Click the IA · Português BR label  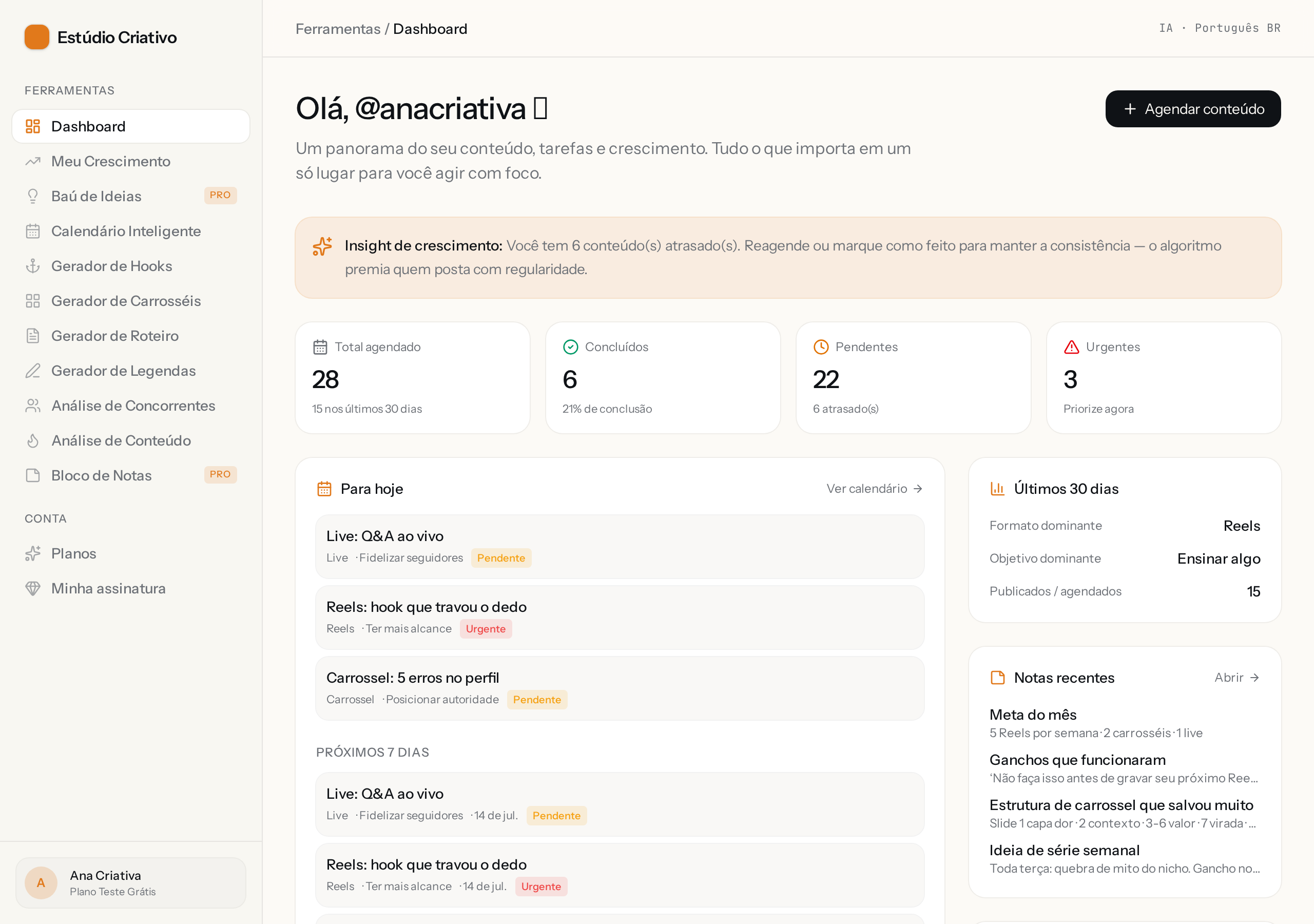[x=1220, y=28]
